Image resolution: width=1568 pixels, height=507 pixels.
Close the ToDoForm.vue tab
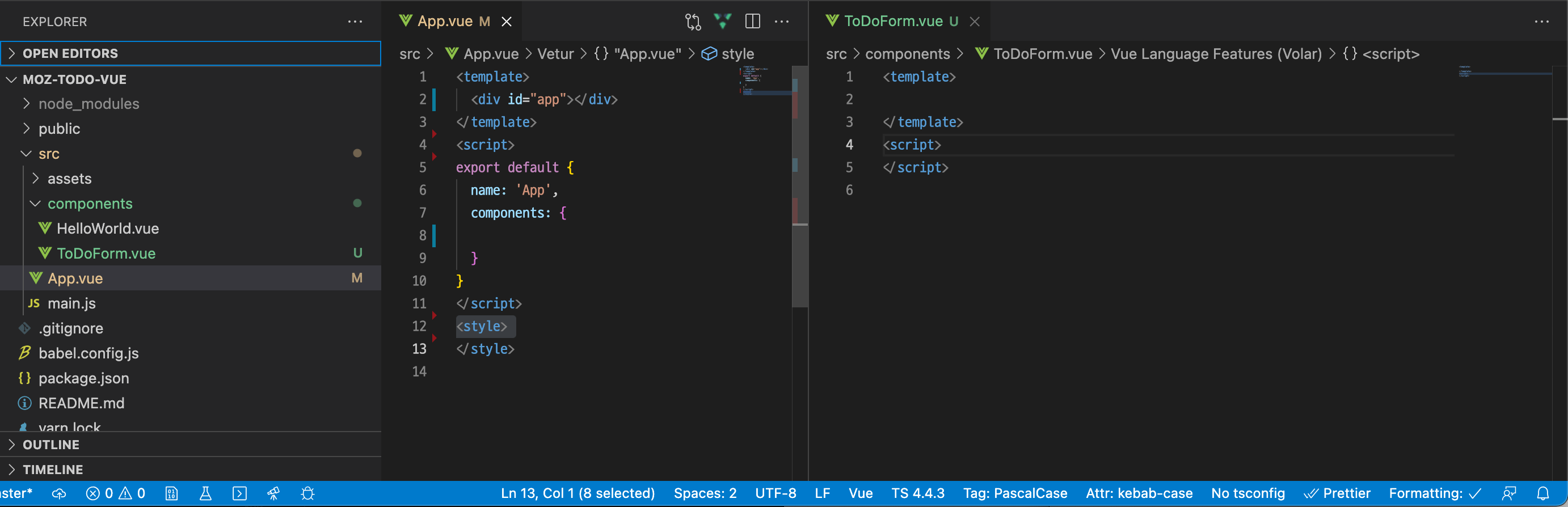click(x=975, y=22)
